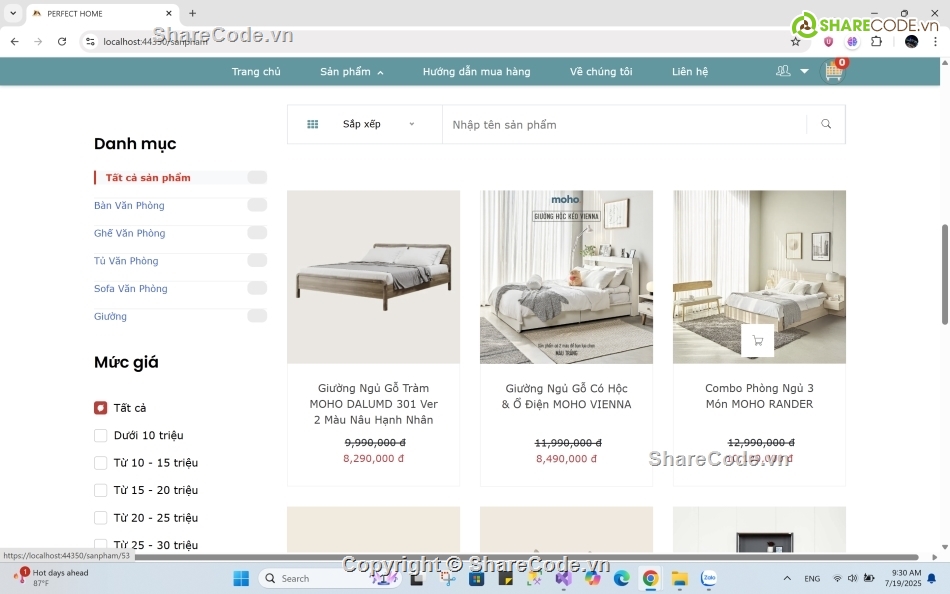Filter by "Bàn Văn Phòng" category
This screenshot has height=594, width=950.
pos(129,205)
